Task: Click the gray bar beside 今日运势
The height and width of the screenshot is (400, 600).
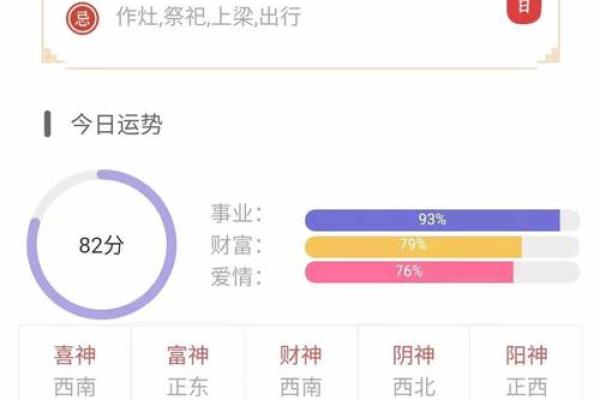Action: [x=47, y=125]
